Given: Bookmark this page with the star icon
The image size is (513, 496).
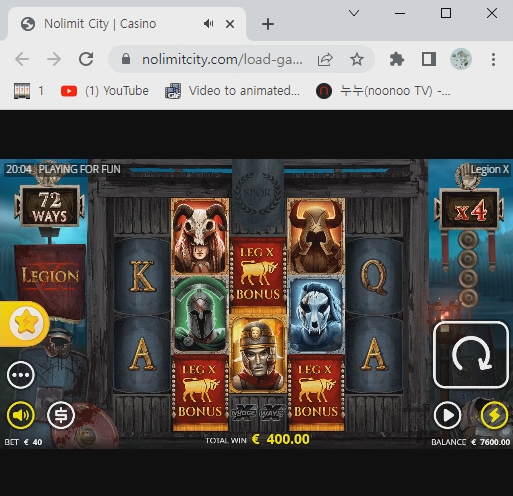Looking at the screenshot, I should tap(357, 59).
